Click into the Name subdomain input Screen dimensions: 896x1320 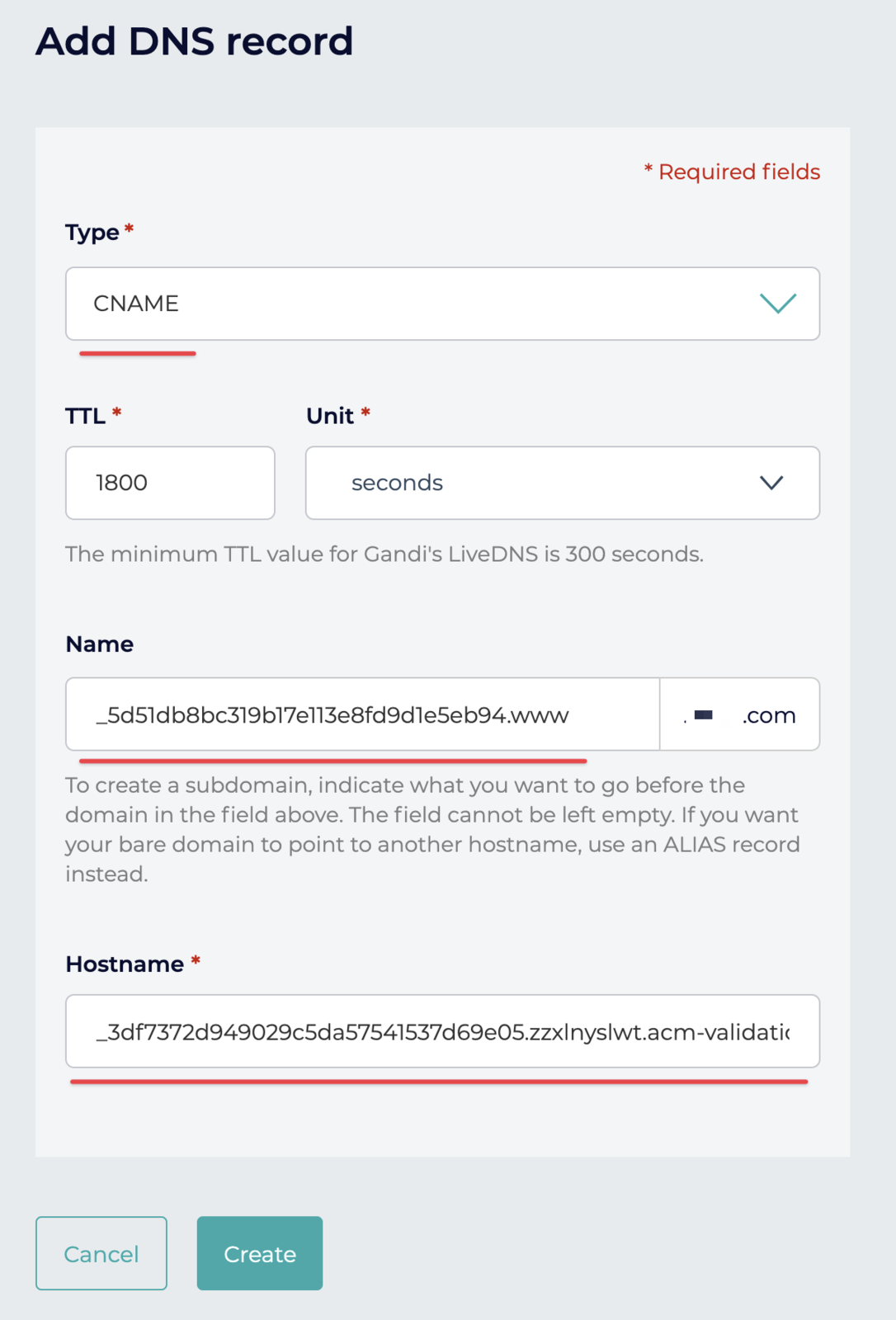[362, 714]
